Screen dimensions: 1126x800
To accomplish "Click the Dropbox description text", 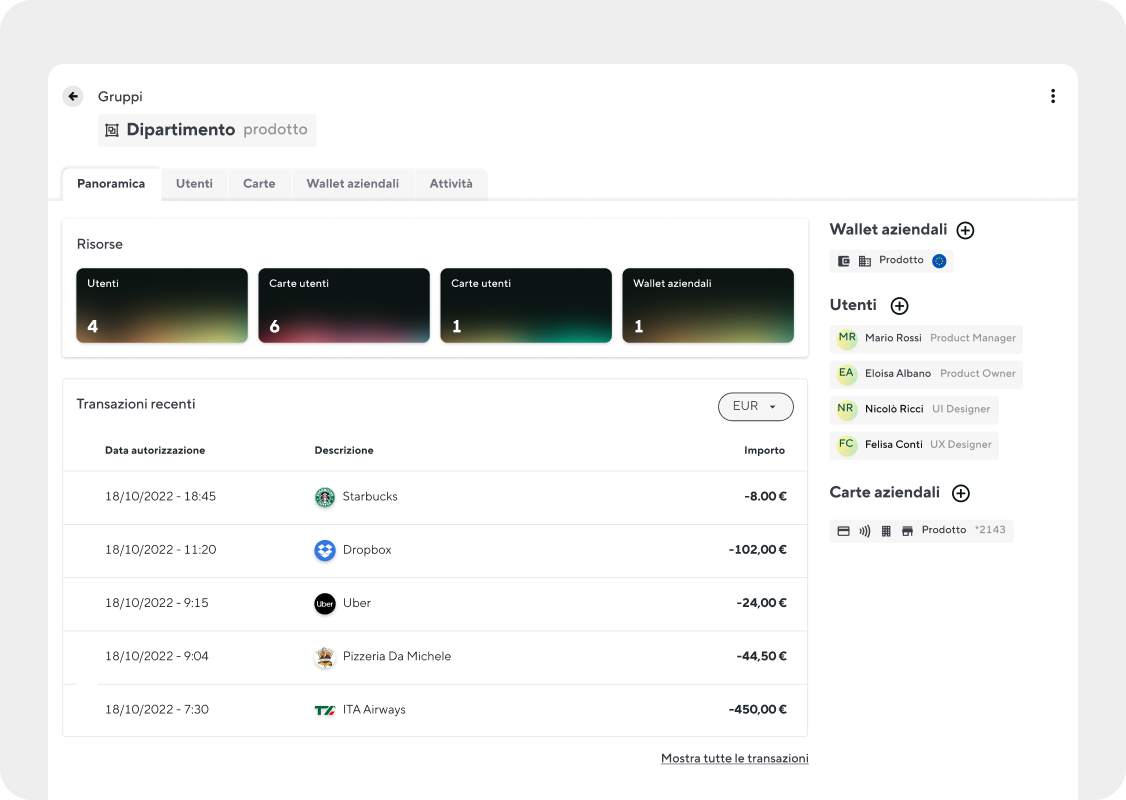I will pos(367,550).
